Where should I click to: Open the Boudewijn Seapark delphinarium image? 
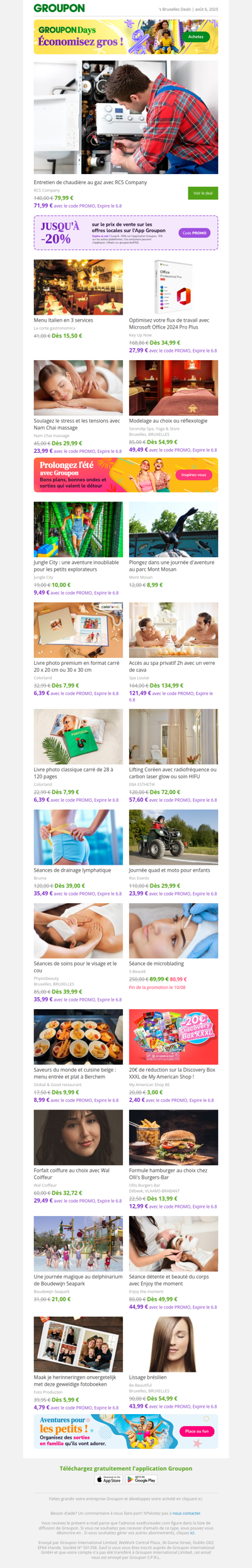coord(78,1243)
